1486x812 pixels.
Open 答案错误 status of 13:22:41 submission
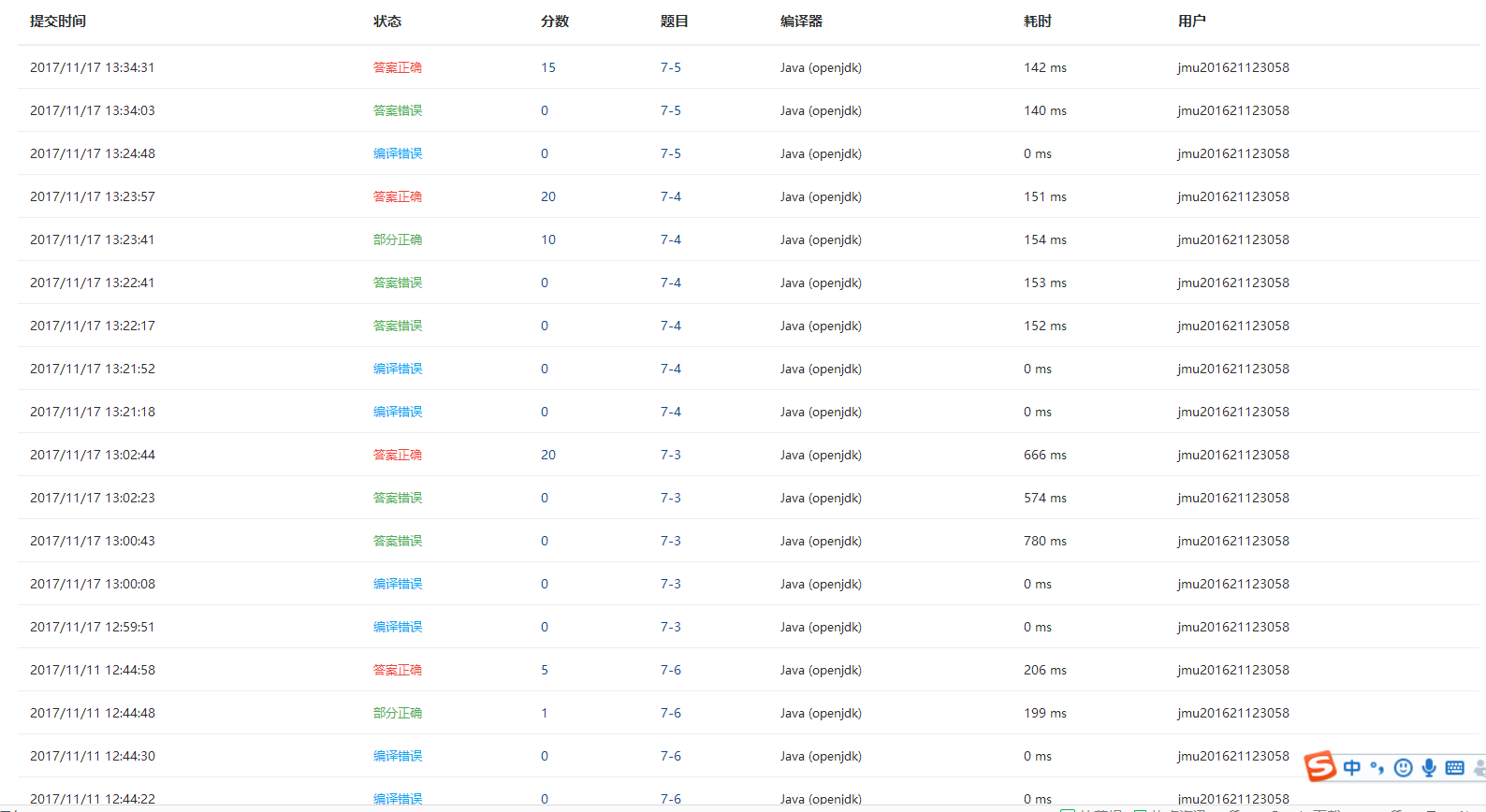398,283
